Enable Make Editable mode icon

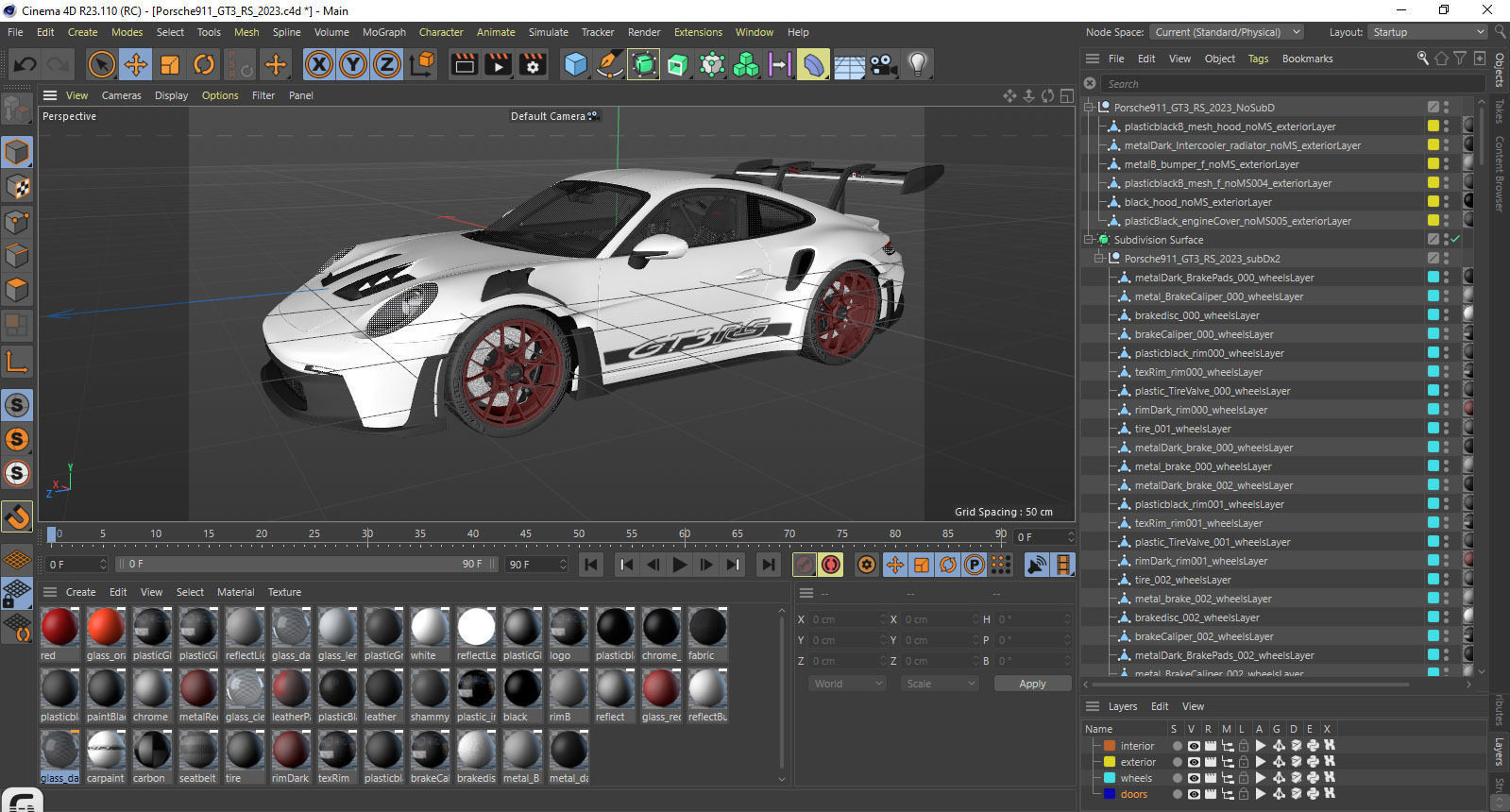(x=17, y=110)
